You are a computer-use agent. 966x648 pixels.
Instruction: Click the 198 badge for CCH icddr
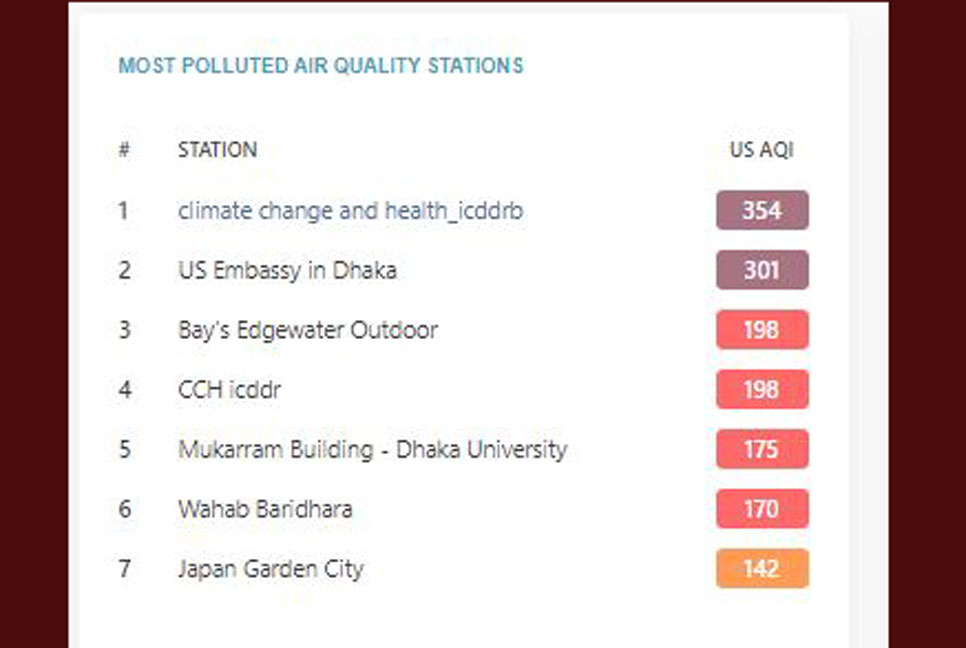(x=762, y=389)
